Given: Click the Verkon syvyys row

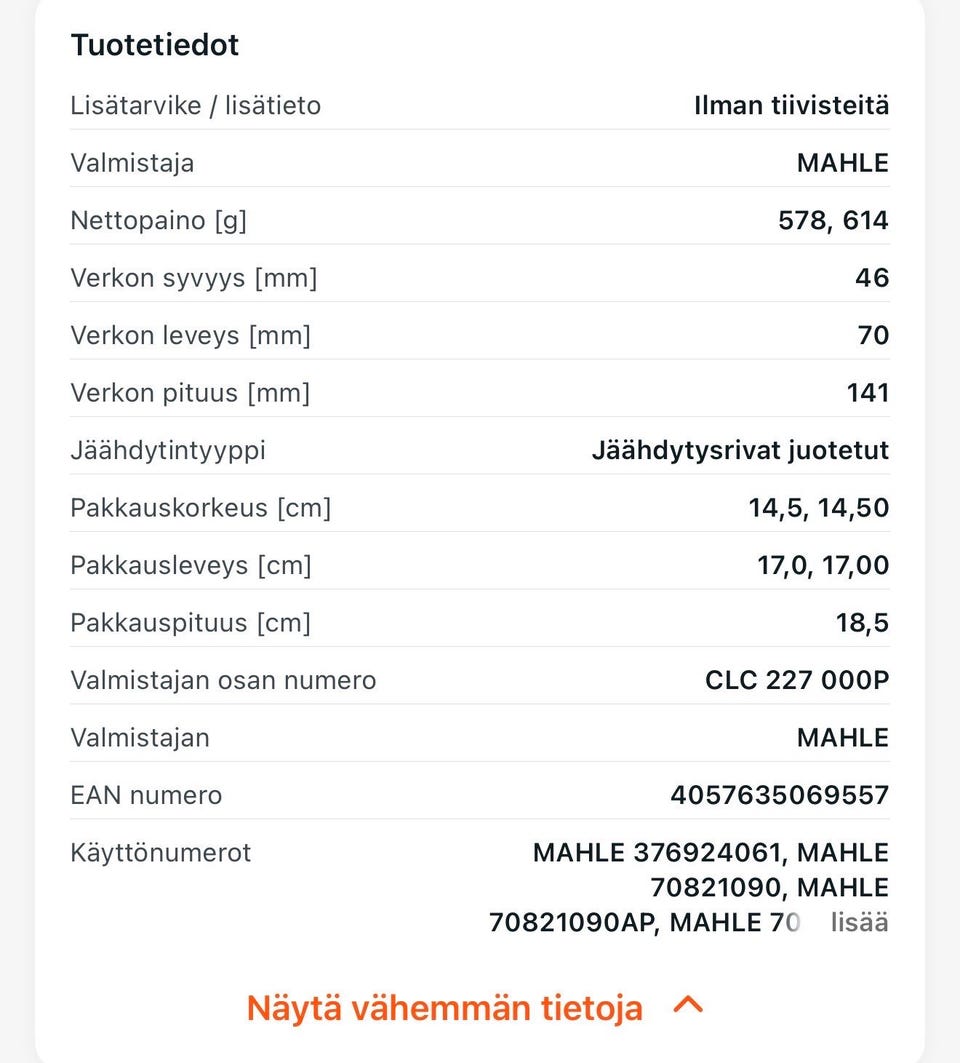Looking at the screenshot, I should point(480,278).
